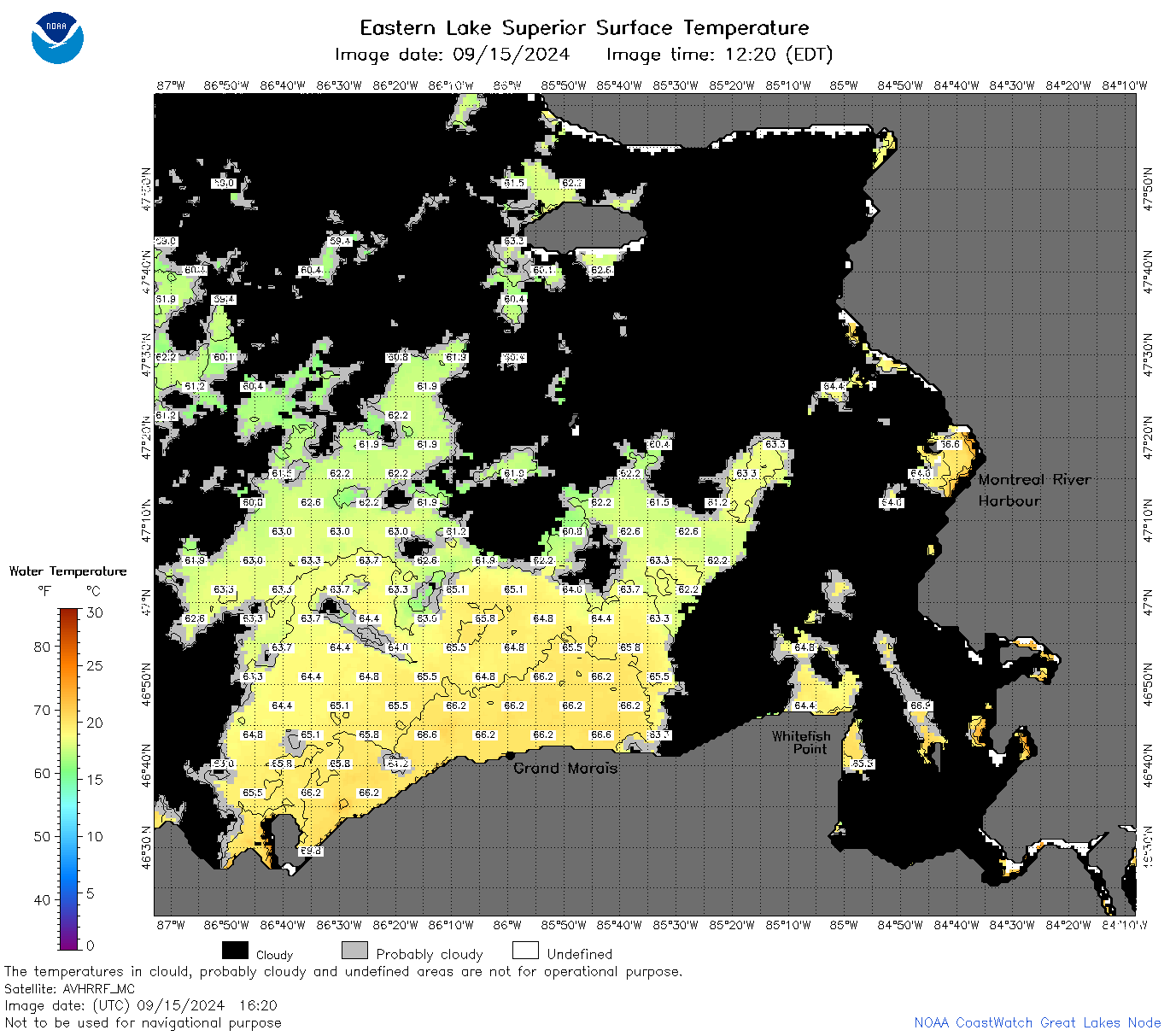Click the °F unit label on the scale
This screenshot has width=1170, height=1036.
[44, 590]
